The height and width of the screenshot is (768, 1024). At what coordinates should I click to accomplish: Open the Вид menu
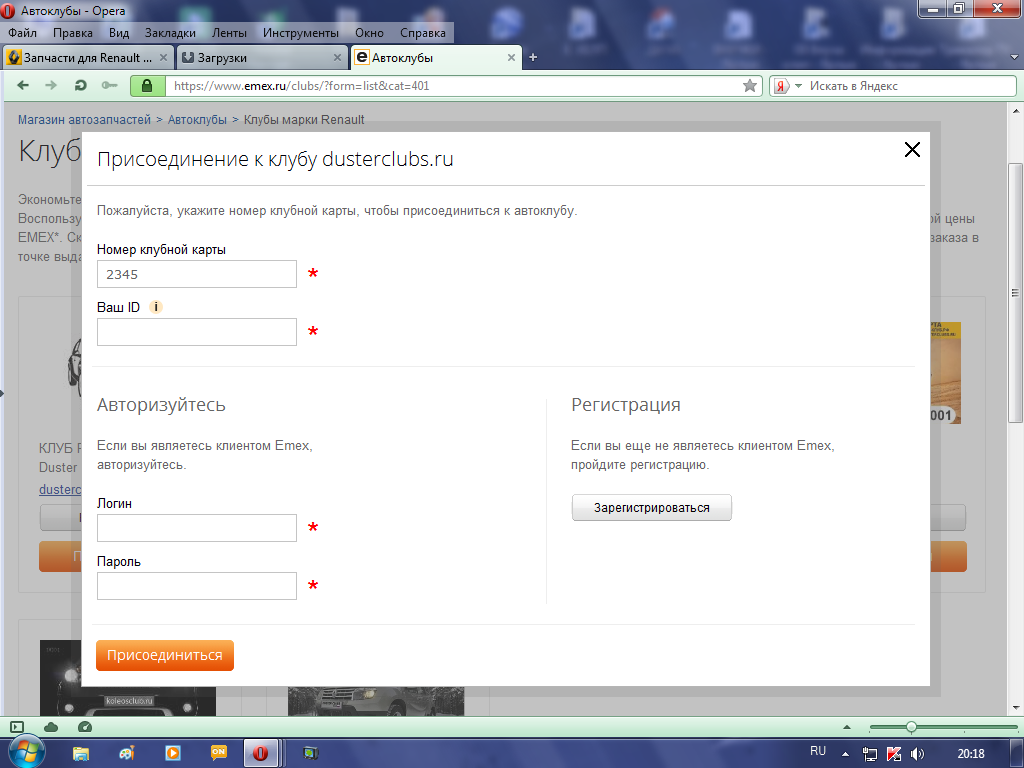(119, 33)
